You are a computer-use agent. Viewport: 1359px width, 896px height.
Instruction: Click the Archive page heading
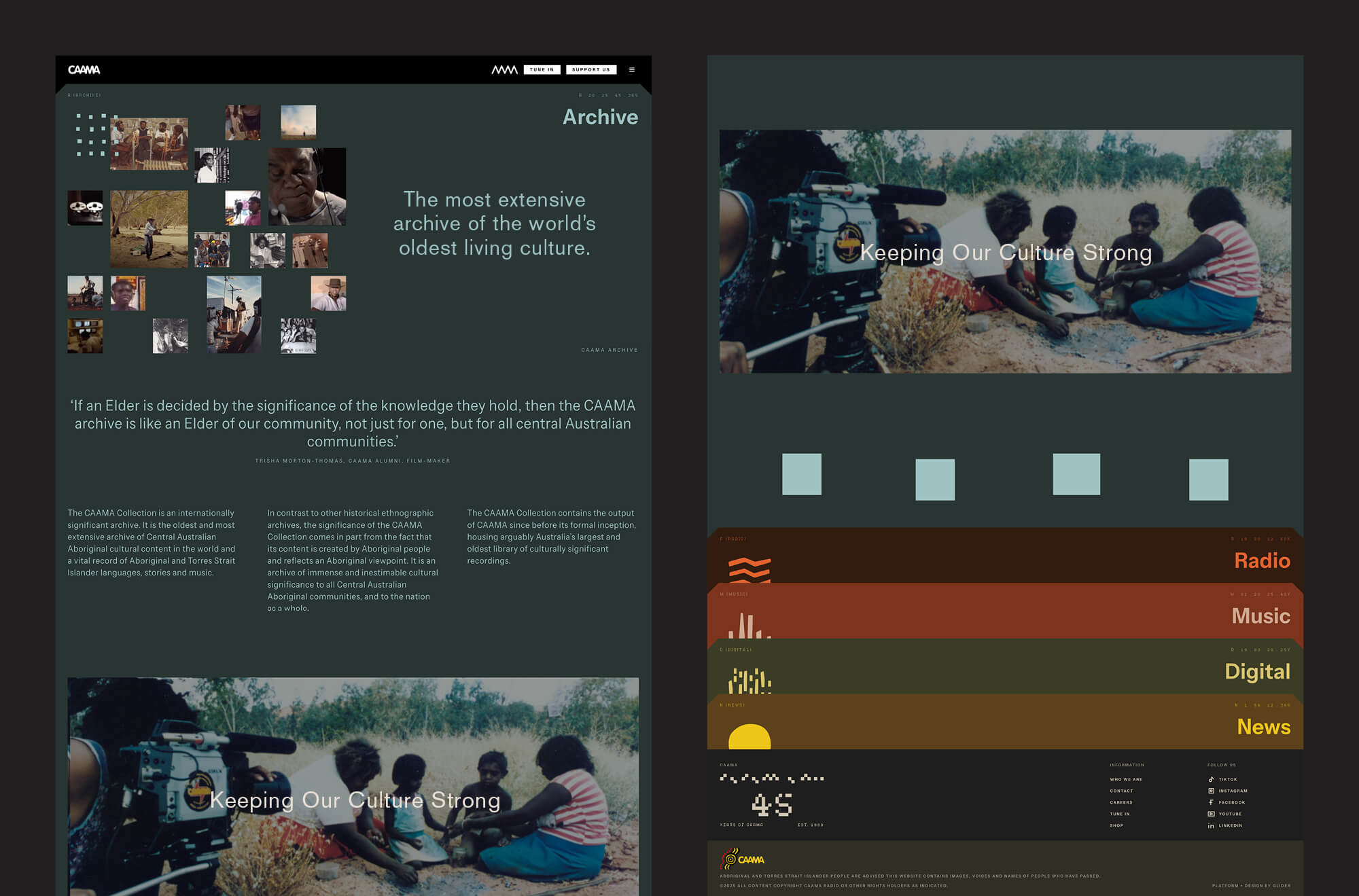click(x=600, y=117)
